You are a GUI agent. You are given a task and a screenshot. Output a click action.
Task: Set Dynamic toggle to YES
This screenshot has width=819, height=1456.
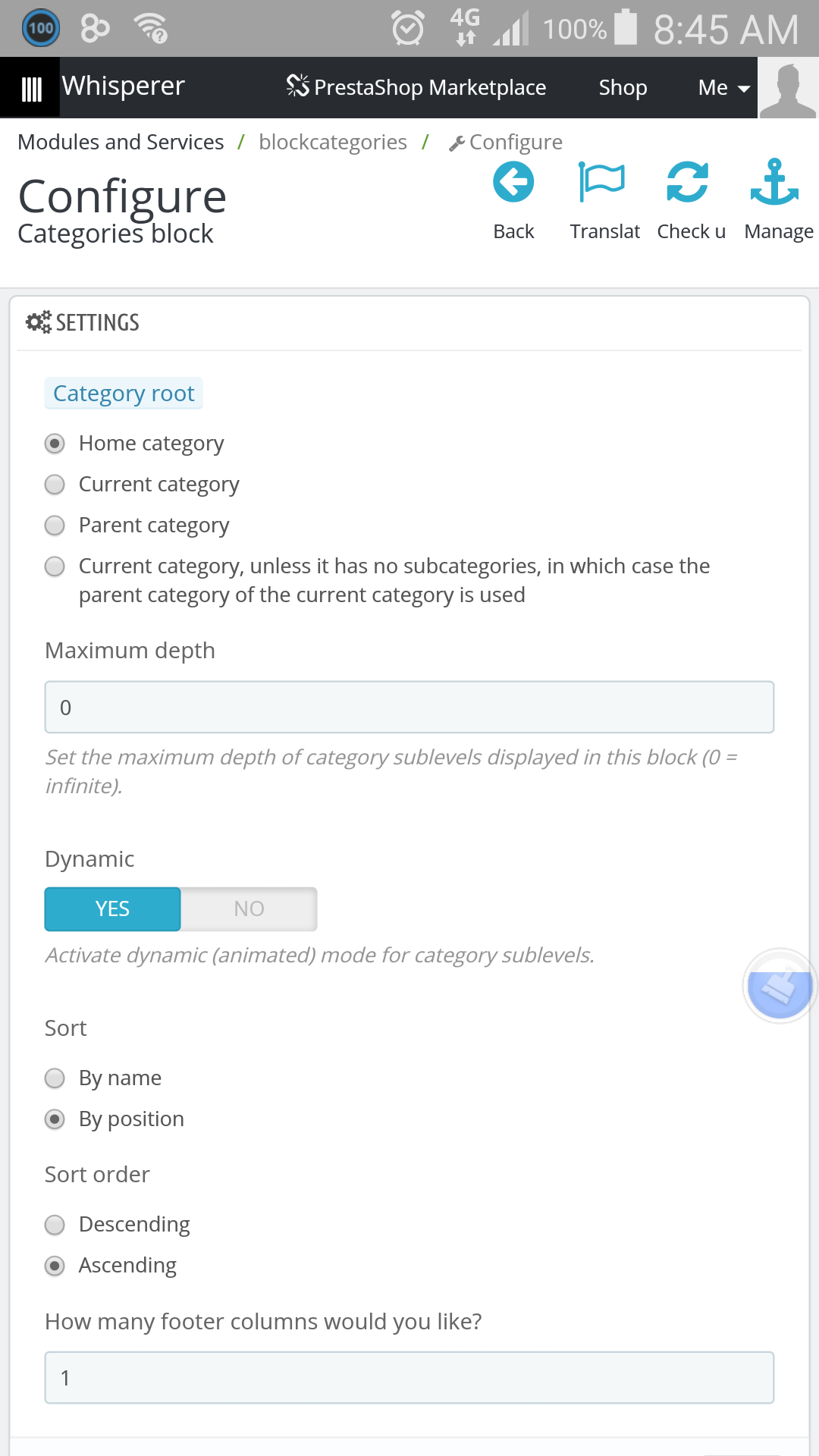click(x=112, y=909)
